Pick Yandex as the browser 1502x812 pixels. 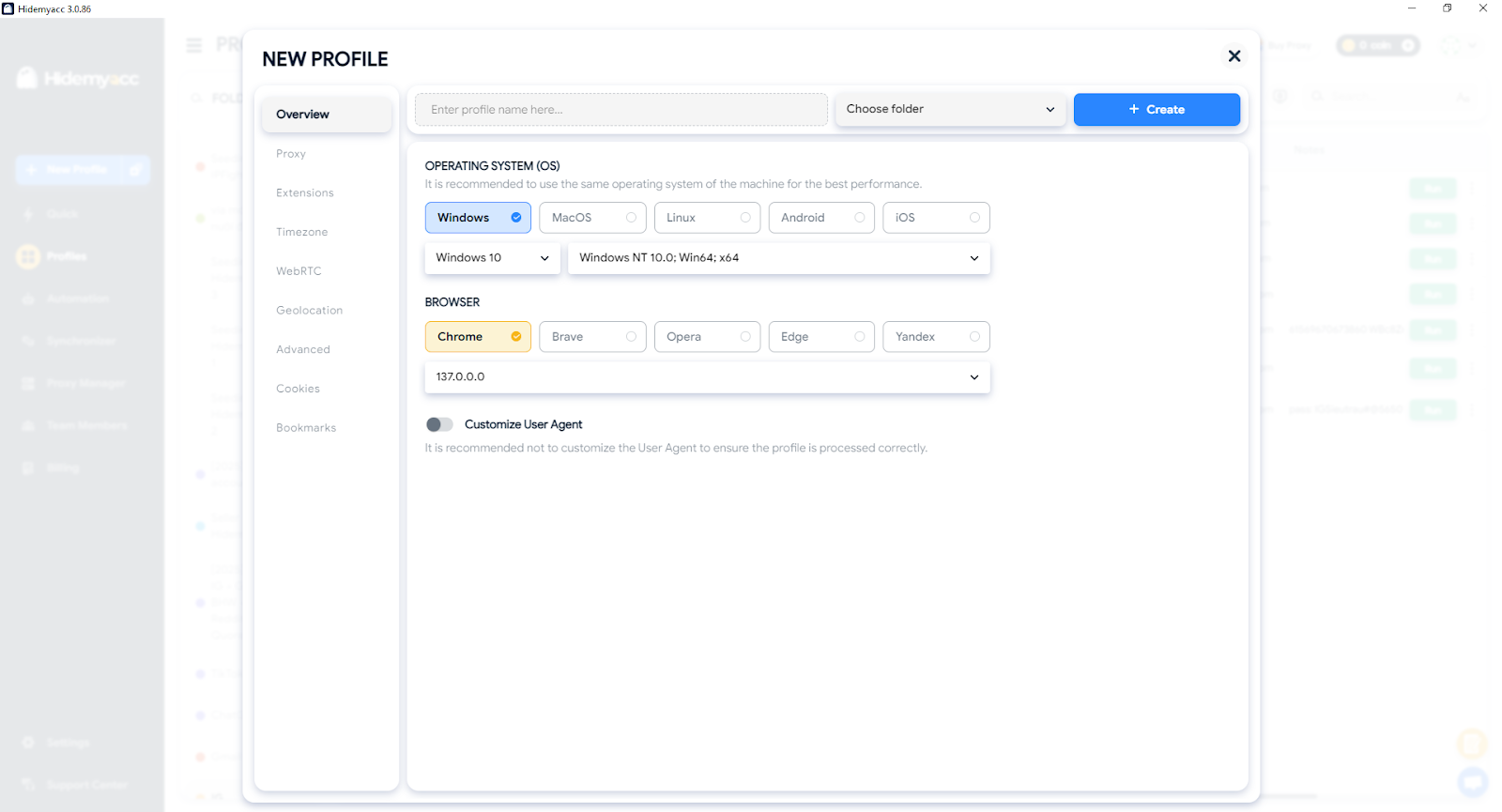click(x=935, y=337)
